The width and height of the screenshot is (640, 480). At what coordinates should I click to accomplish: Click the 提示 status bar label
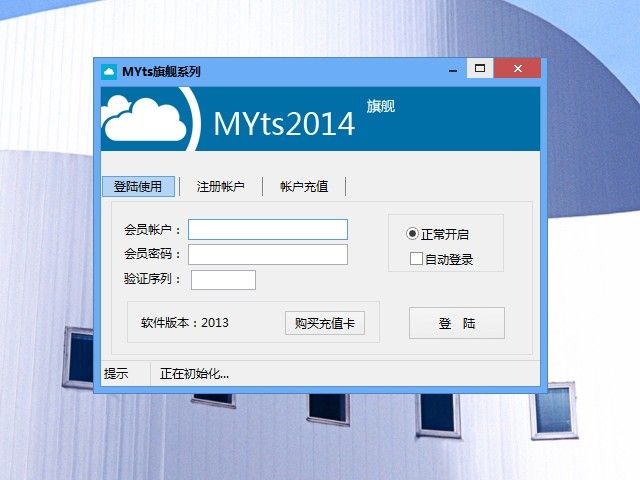[116, 373]
